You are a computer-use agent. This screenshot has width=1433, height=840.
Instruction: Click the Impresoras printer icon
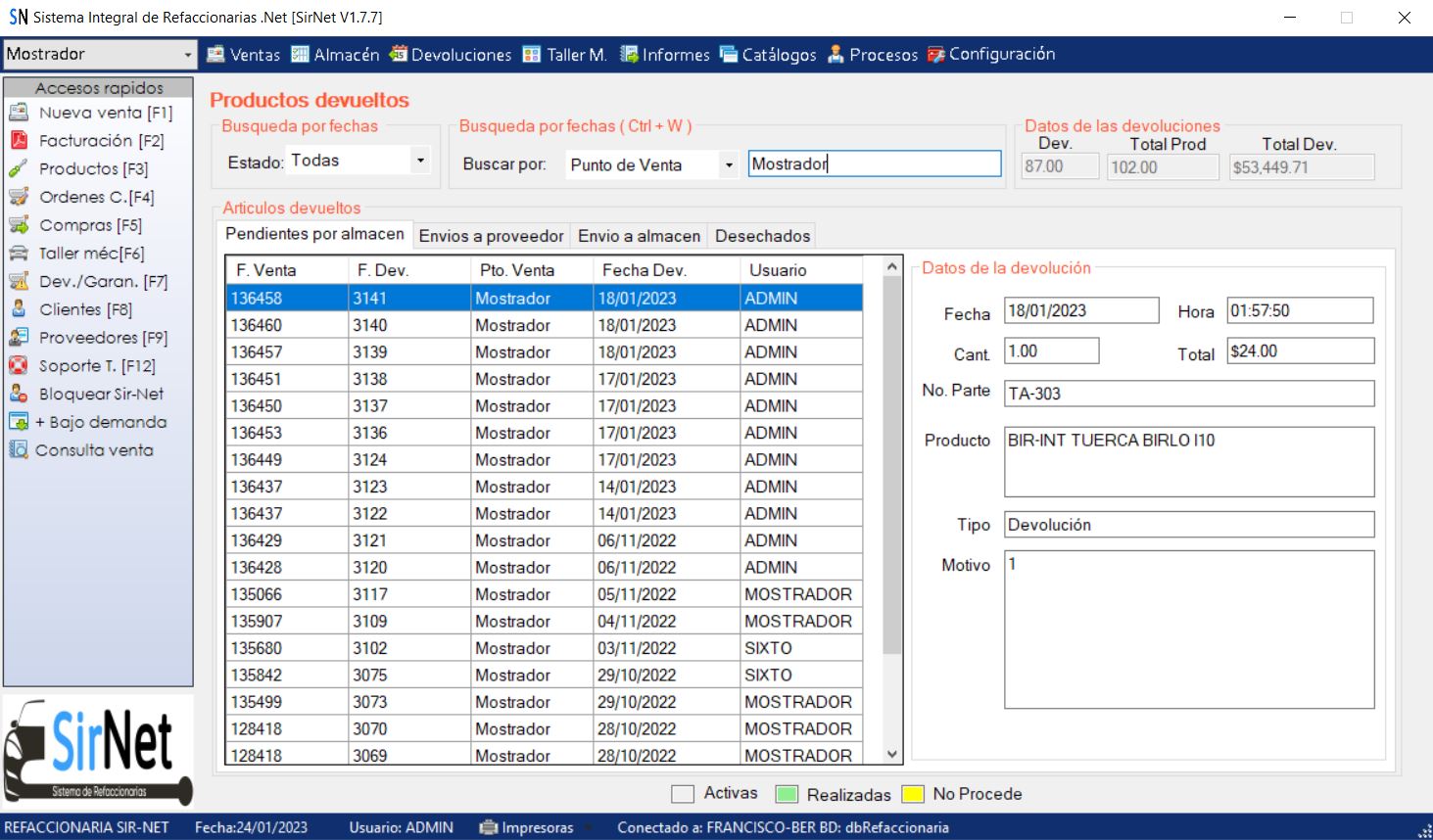(488, 827)
